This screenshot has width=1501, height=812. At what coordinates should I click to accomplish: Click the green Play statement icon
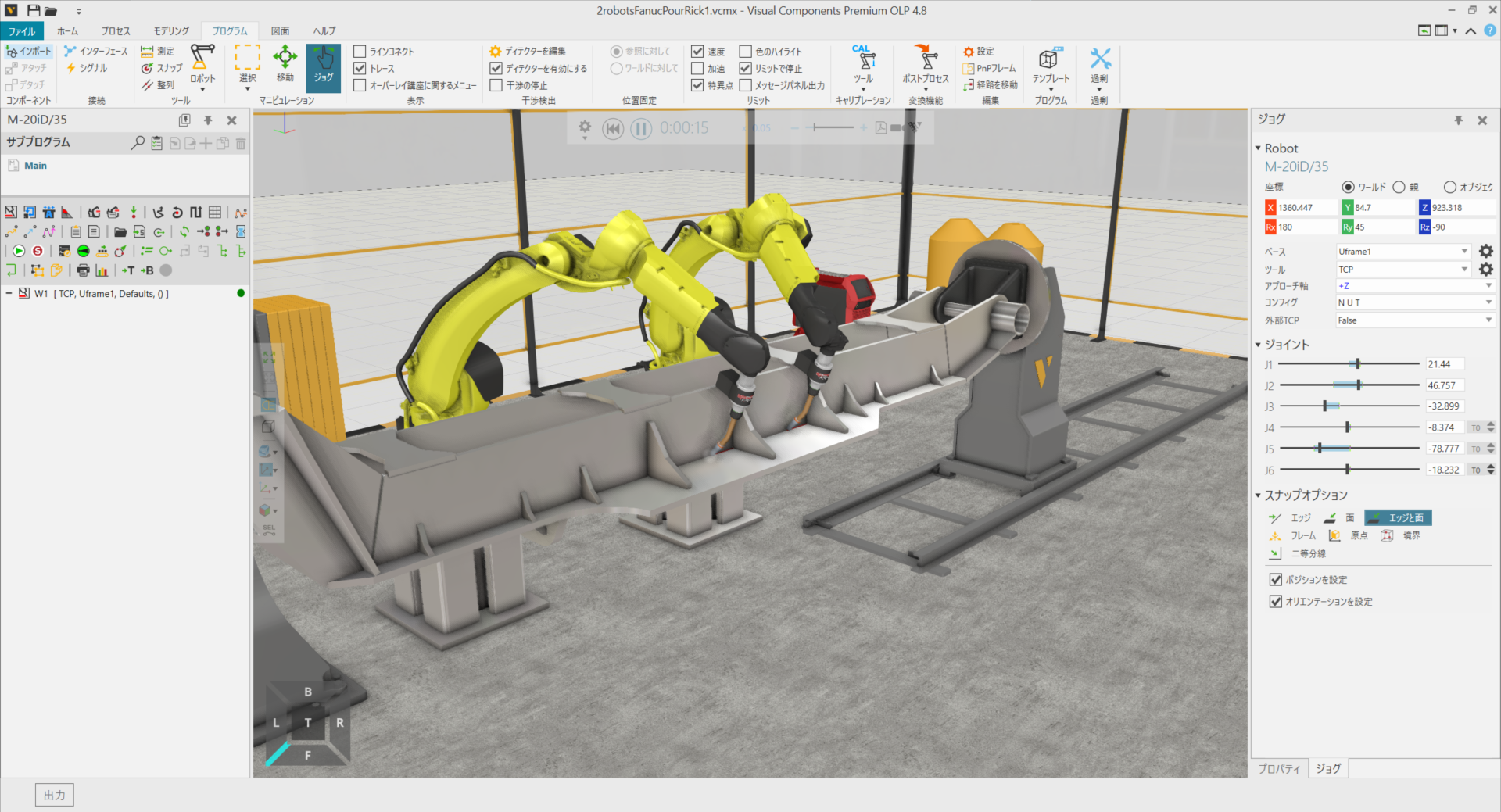19,251
